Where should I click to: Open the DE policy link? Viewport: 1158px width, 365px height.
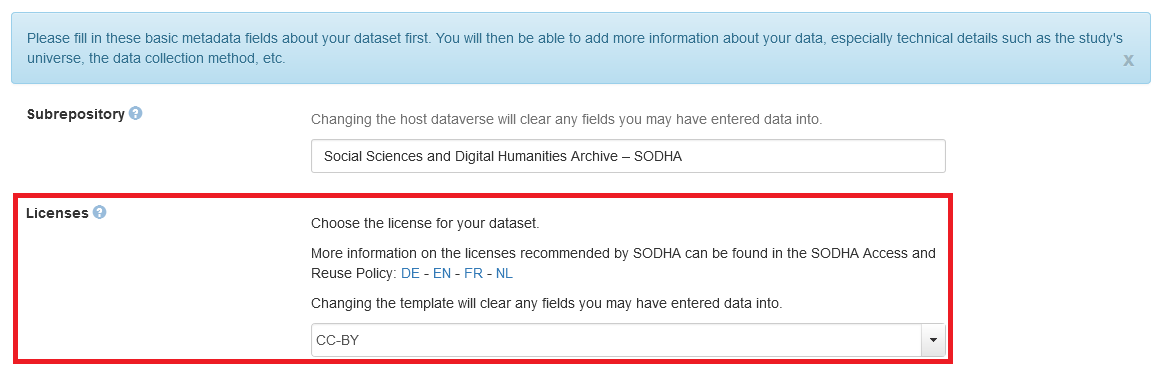click(x=410, y=273)
